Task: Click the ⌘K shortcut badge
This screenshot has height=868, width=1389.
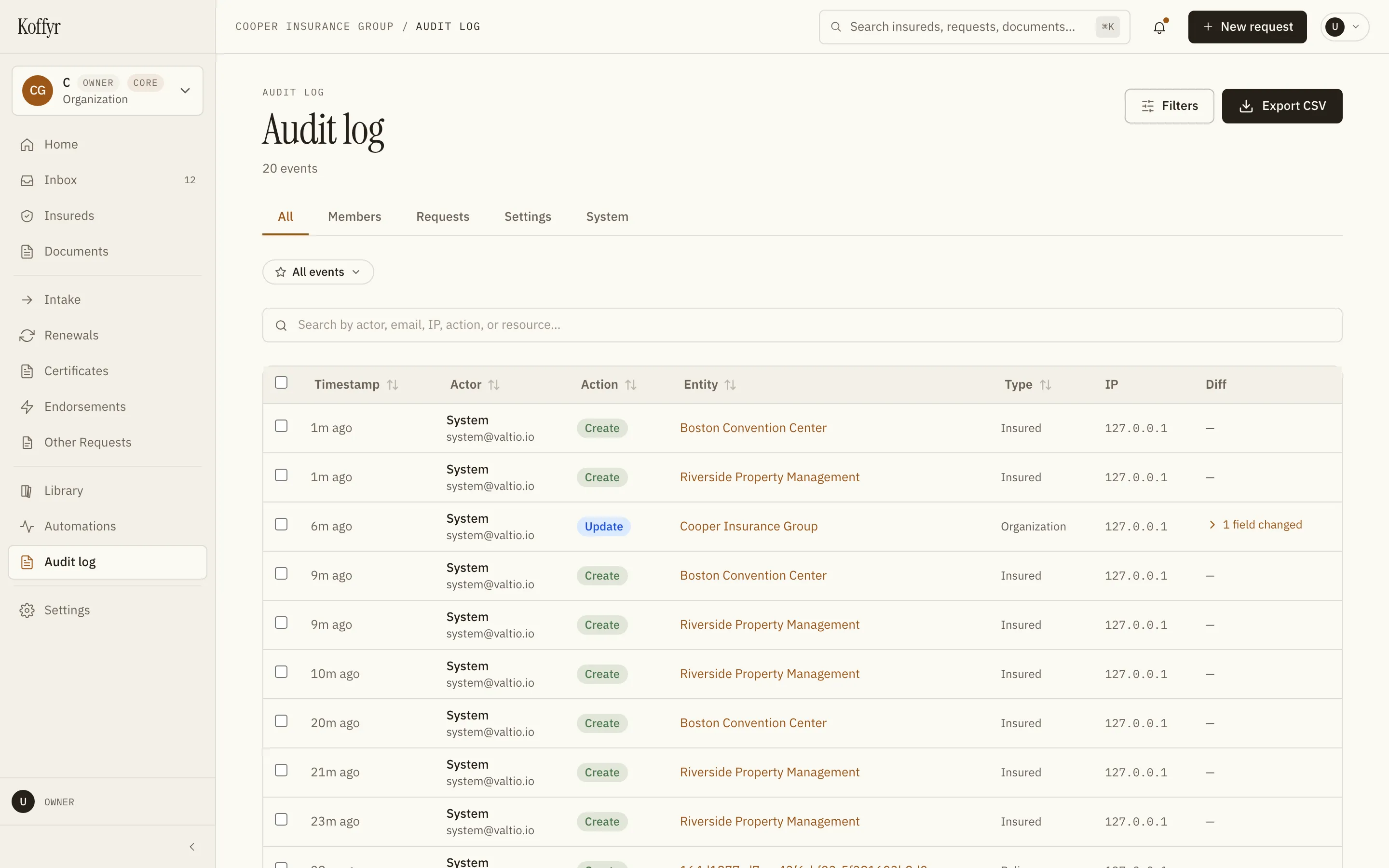Action: point(1107,27)
